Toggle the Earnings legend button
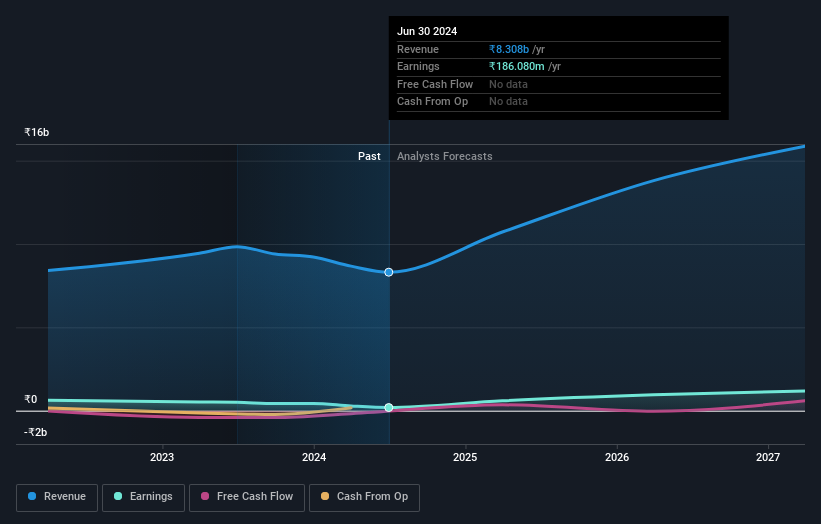 tap(143, 497)
